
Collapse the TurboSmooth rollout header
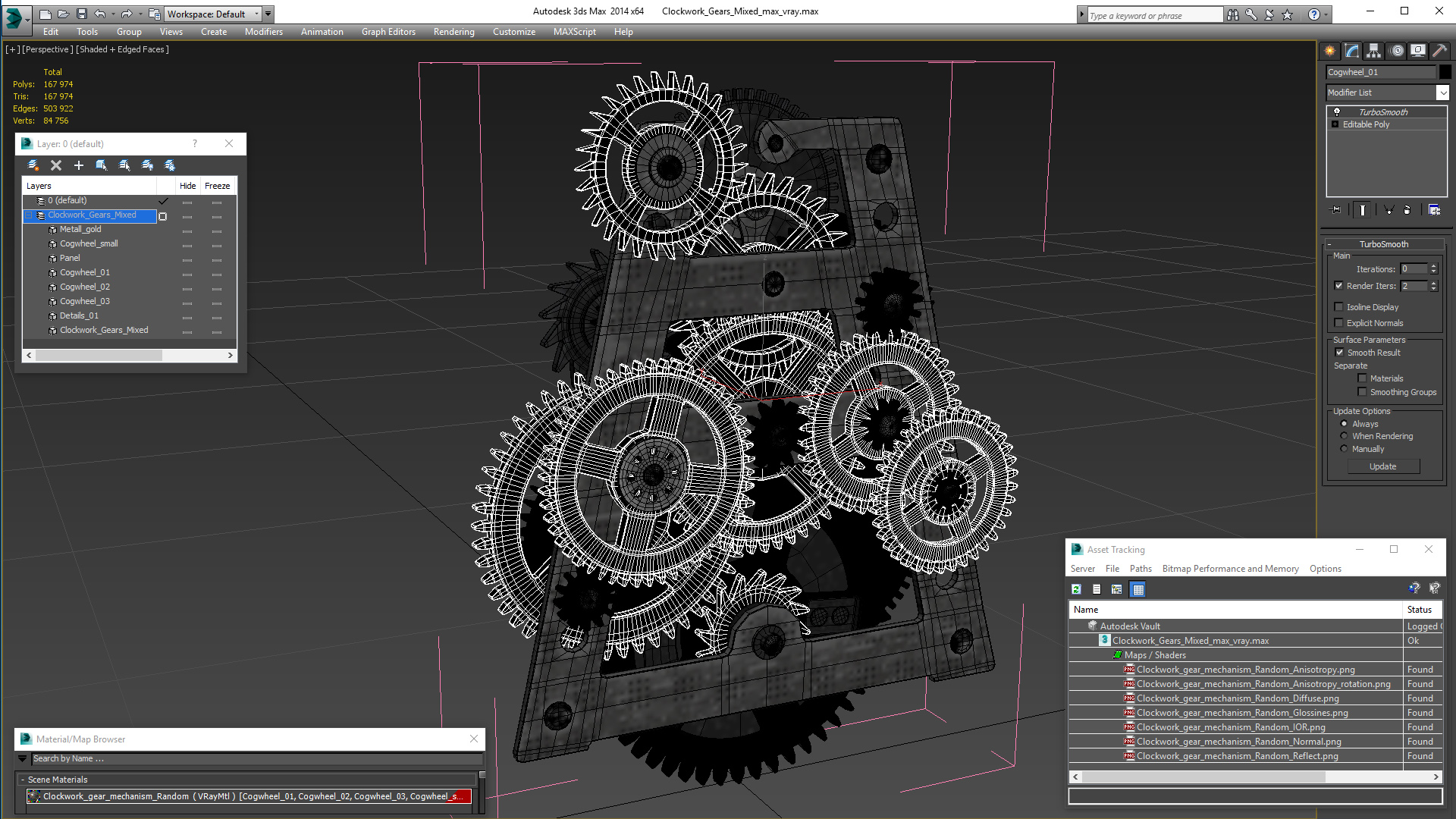1384,244
